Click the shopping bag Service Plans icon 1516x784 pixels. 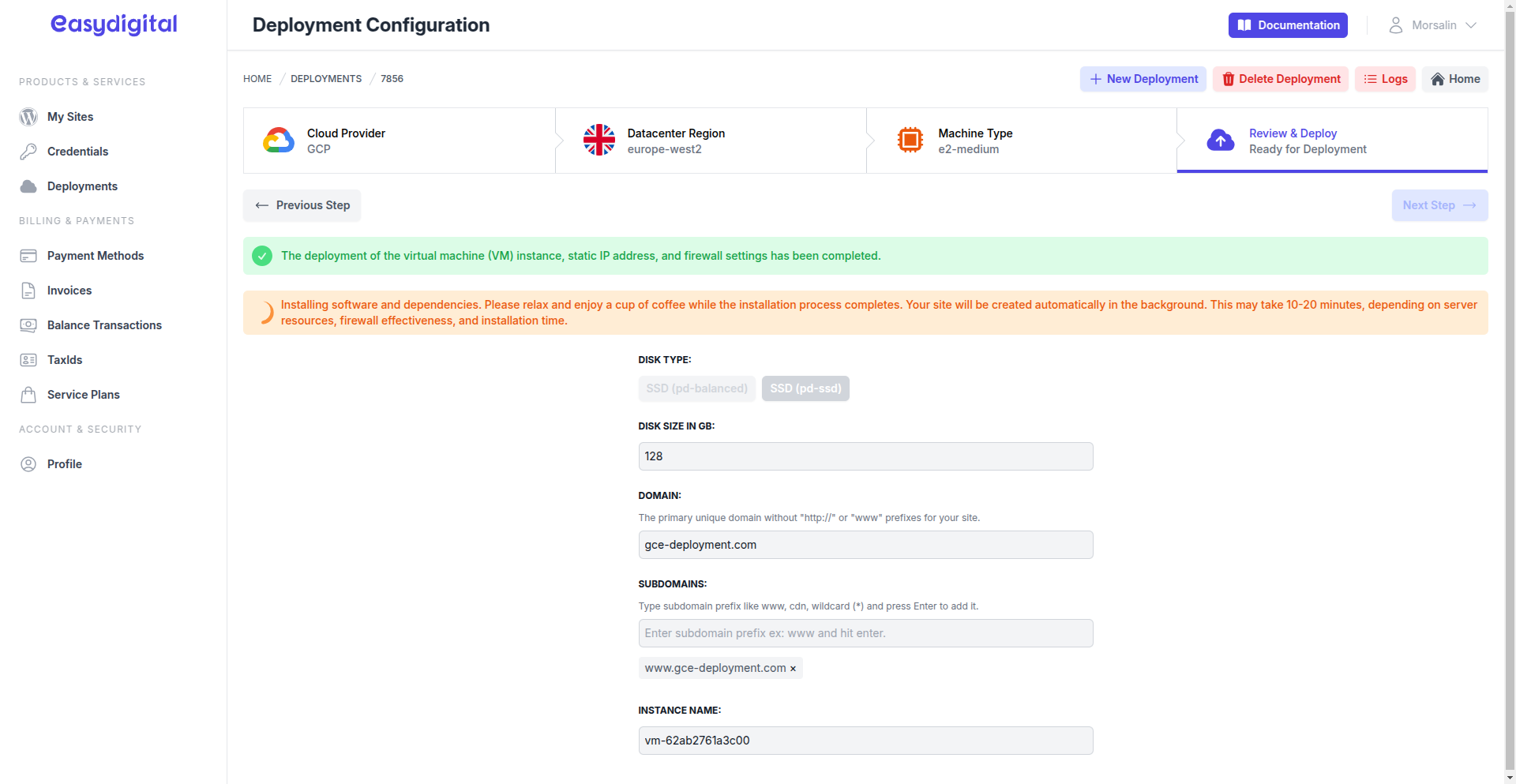coord(28,395)
